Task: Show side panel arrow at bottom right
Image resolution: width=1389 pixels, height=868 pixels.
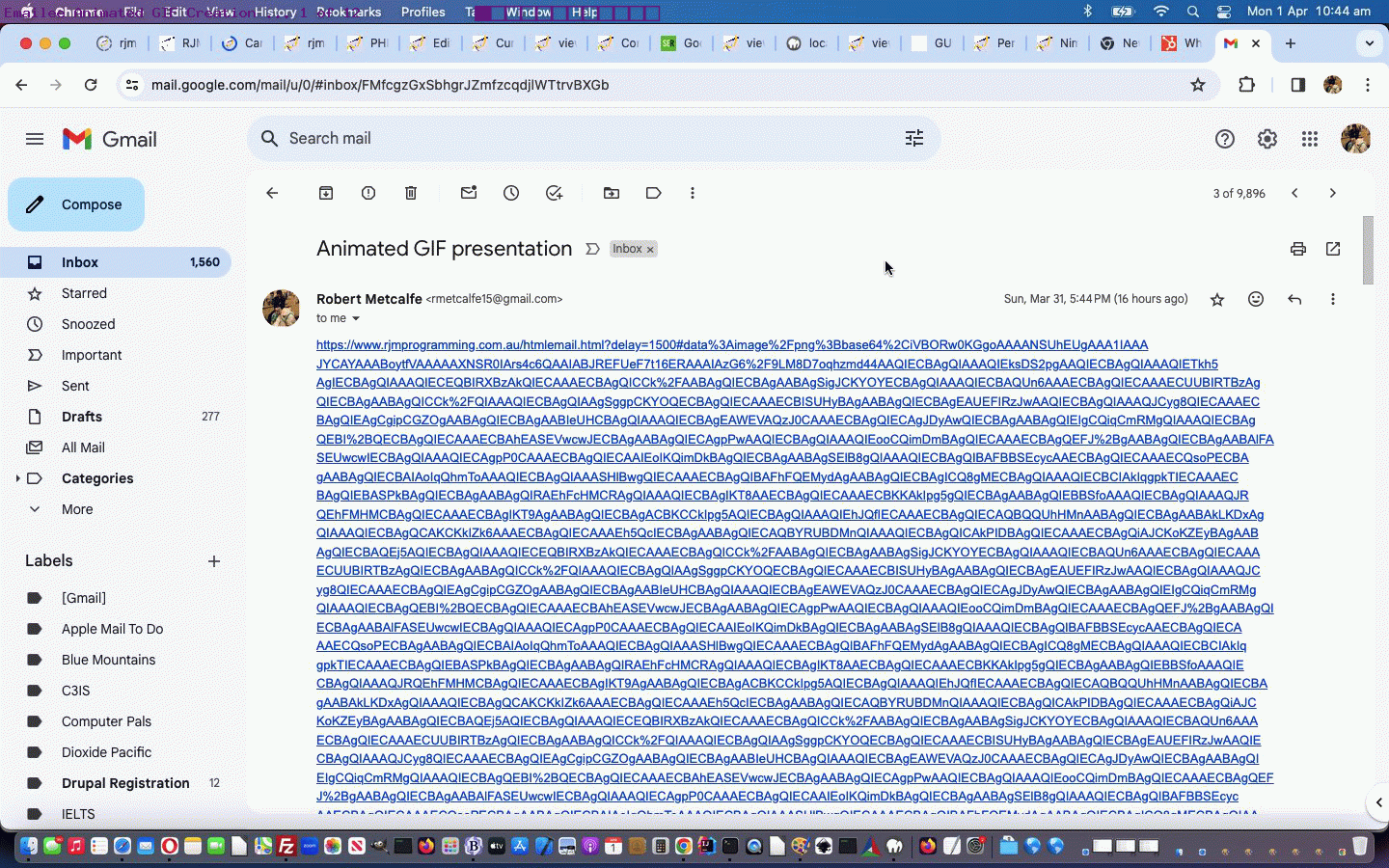Action: (x=1378, y=802)
